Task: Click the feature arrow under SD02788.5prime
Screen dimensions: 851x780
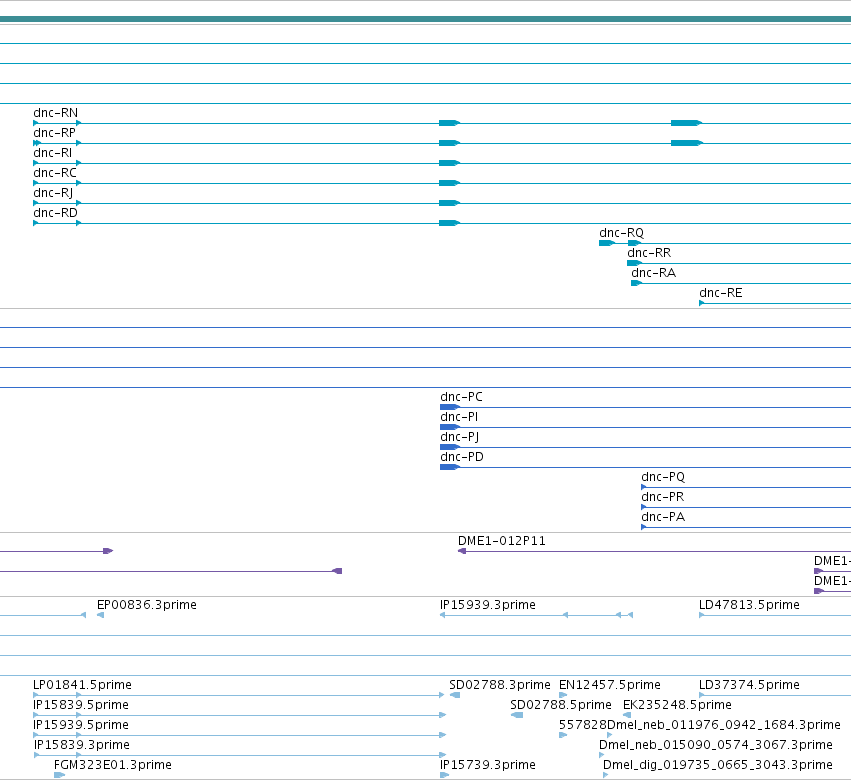Action: 517,715
